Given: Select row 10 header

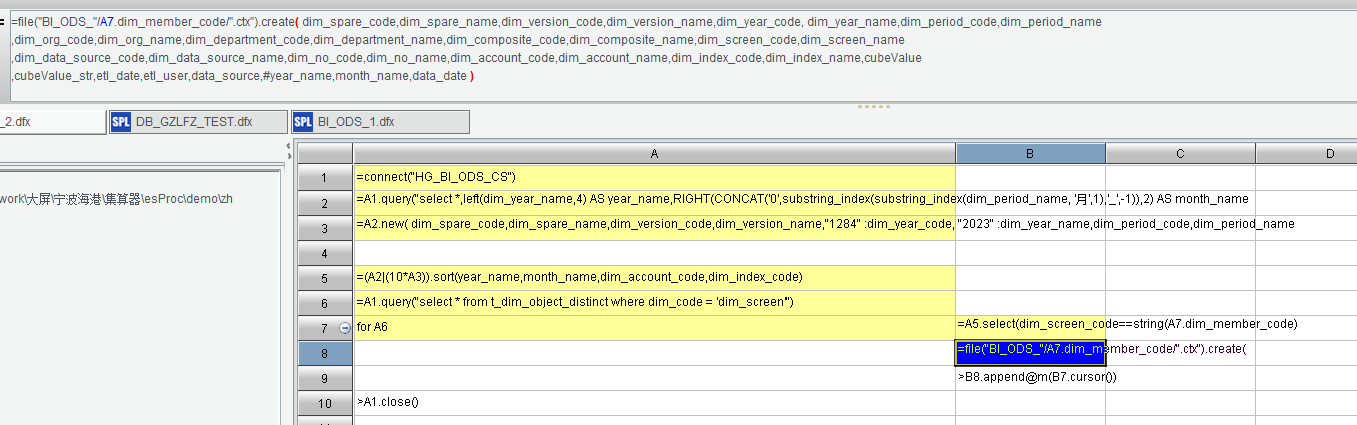Looking at the screenshot, I should coord(325,402).
